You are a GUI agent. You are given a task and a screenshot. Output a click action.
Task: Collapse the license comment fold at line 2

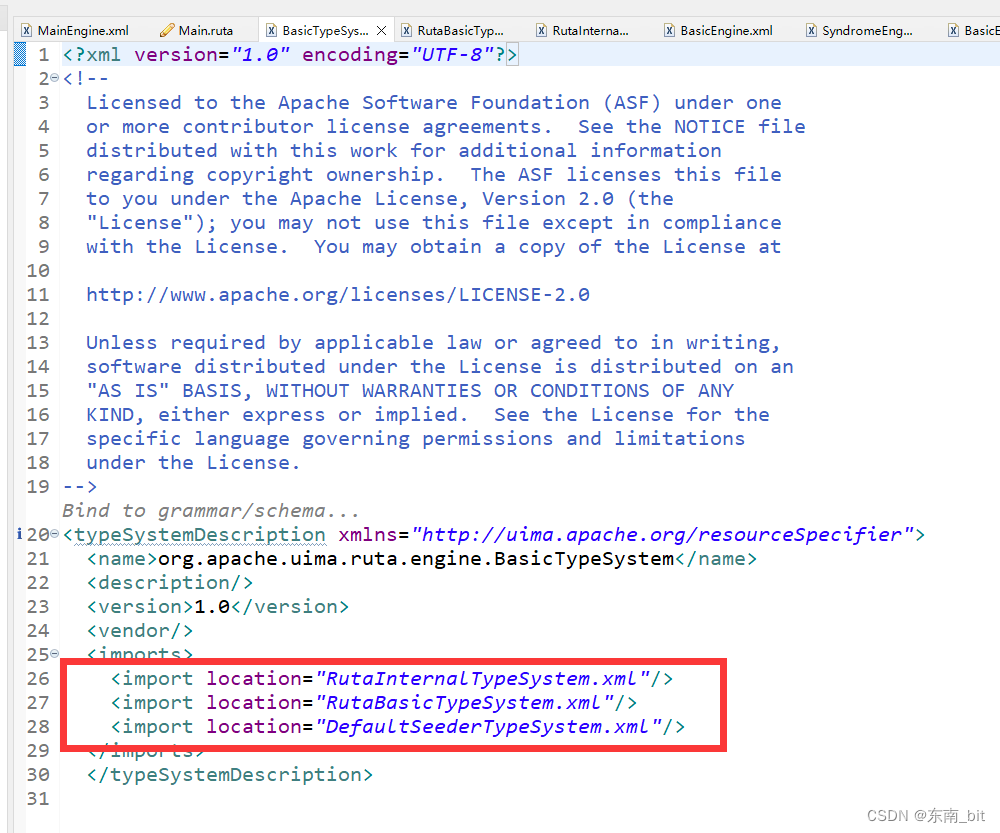(x=54, y=78)
